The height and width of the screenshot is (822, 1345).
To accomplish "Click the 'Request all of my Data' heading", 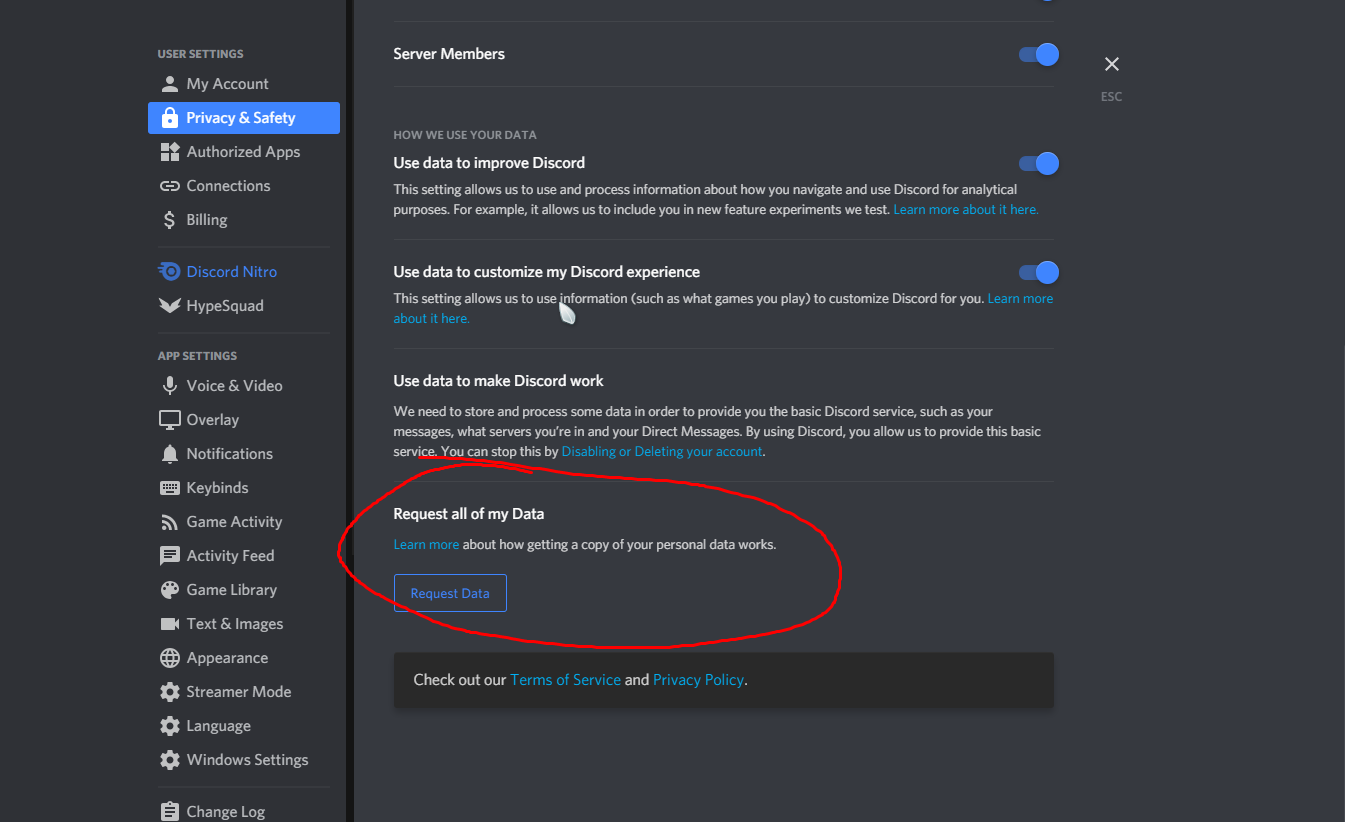I will click(469, 514).
